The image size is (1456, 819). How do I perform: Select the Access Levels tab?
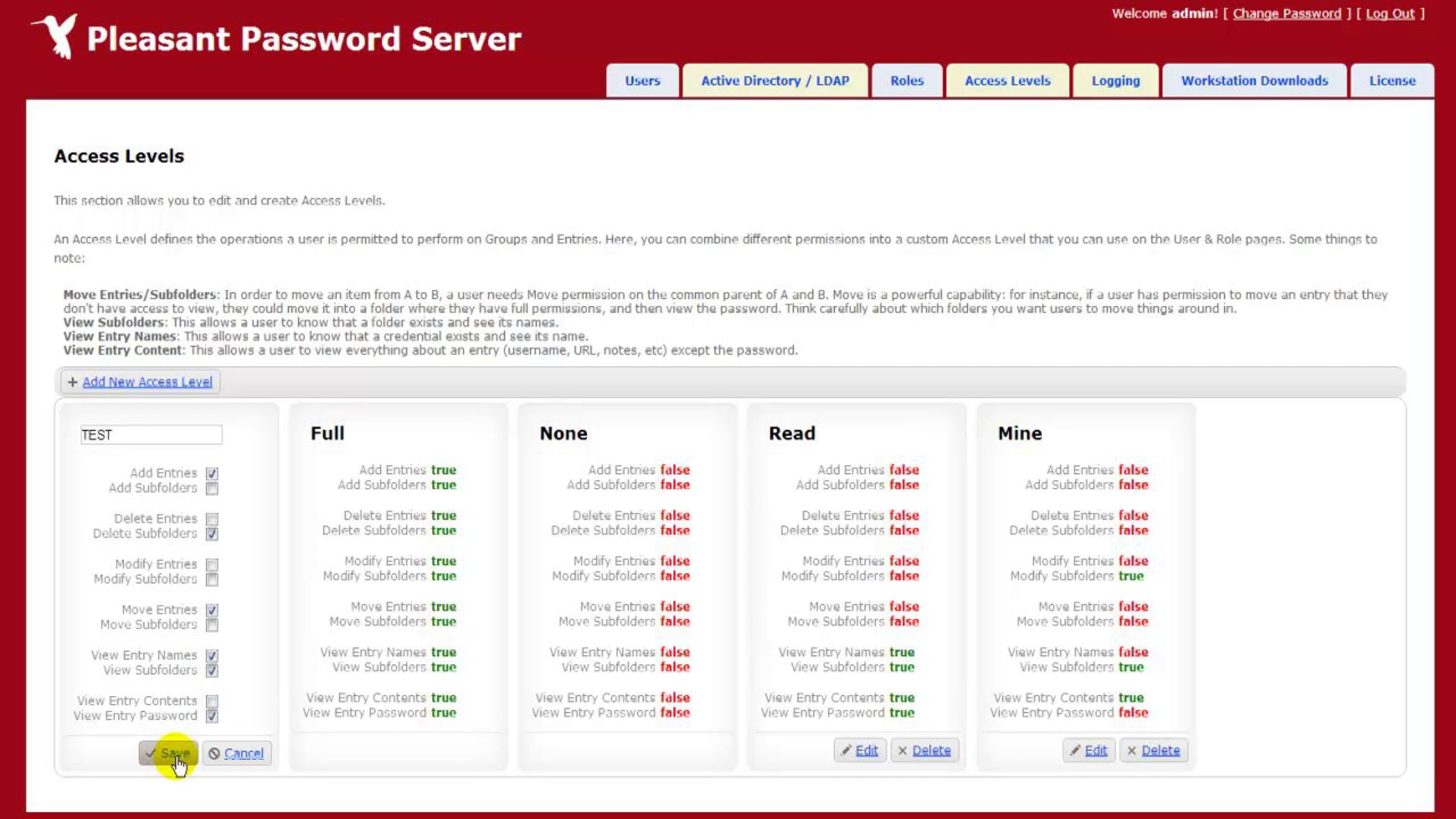pyautogui.click(x=1008, y=81)
